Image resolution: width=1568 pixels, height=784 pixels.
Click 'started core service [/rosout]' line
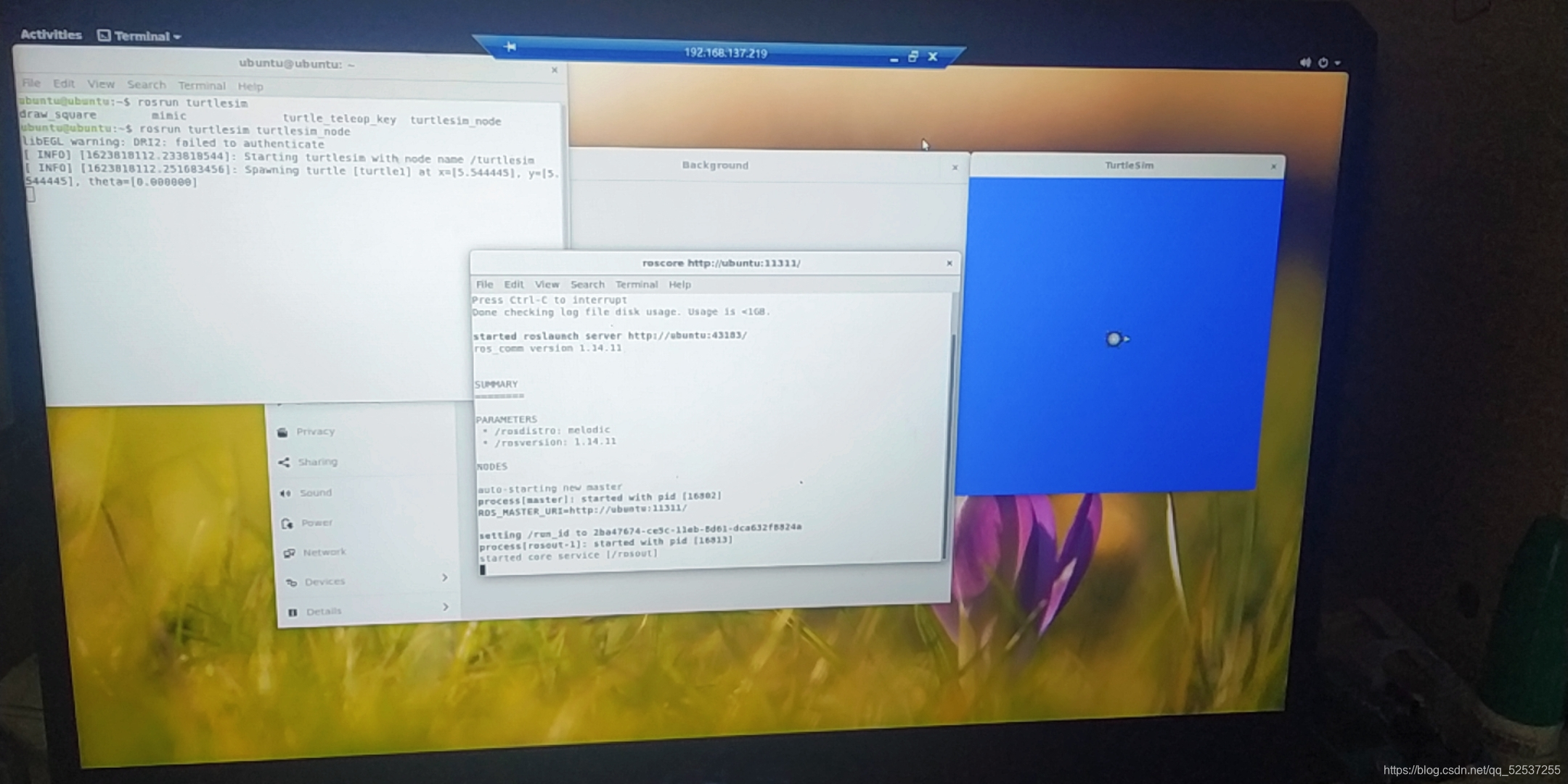click(568, 556)
